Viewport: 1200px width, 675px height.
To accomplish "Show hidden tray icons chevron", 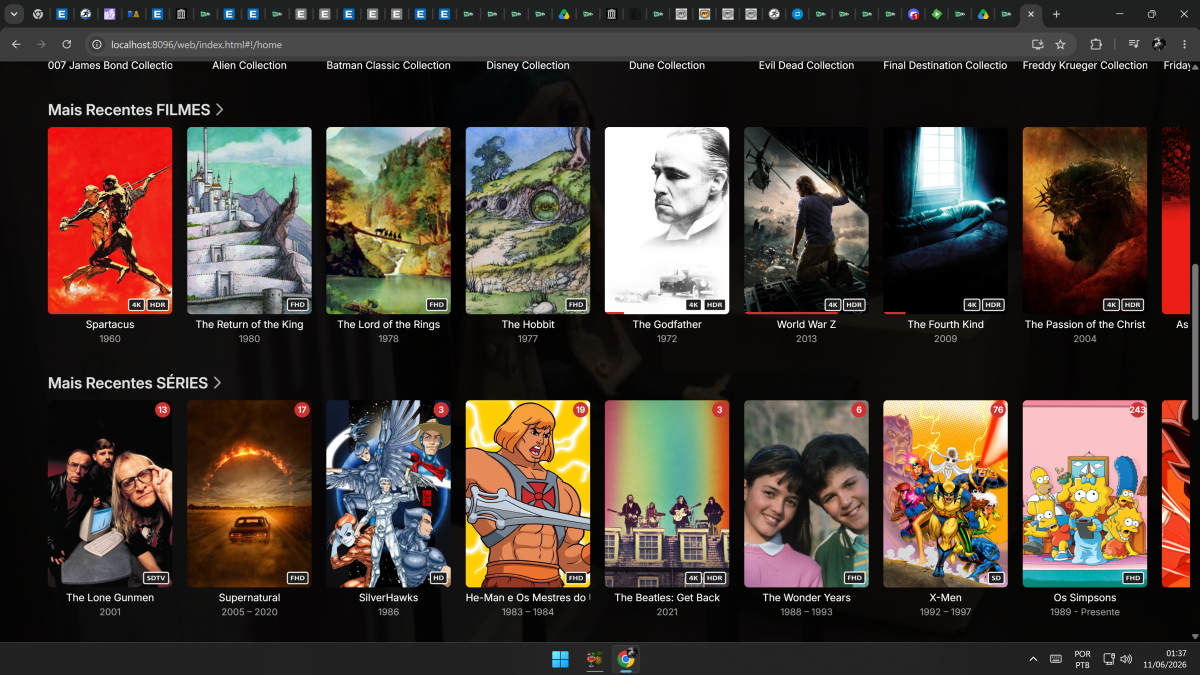I will [1033, 659].
